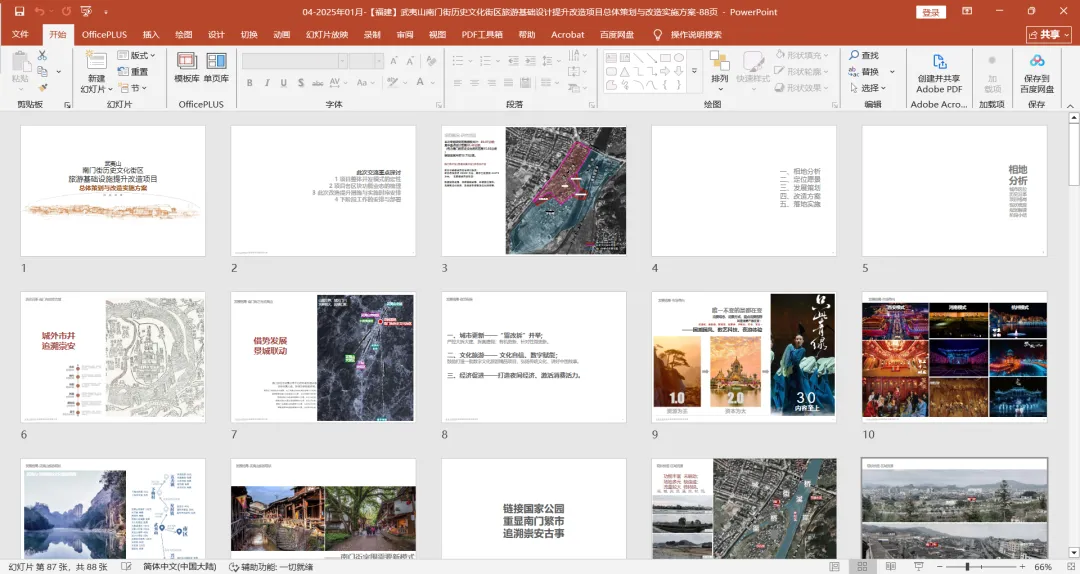Start presentation from beginning icon
This screenshot has width=1080, height=574.
(x=86, y=12)
